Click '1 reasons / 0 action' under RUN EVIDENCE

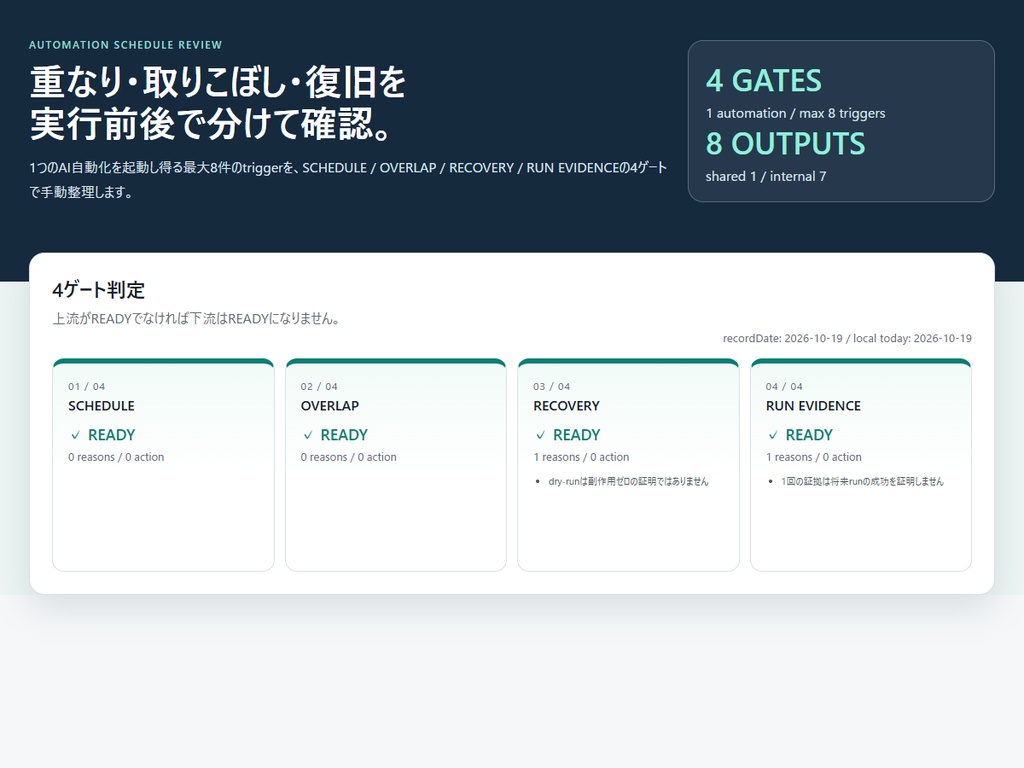tap(814, 457)
